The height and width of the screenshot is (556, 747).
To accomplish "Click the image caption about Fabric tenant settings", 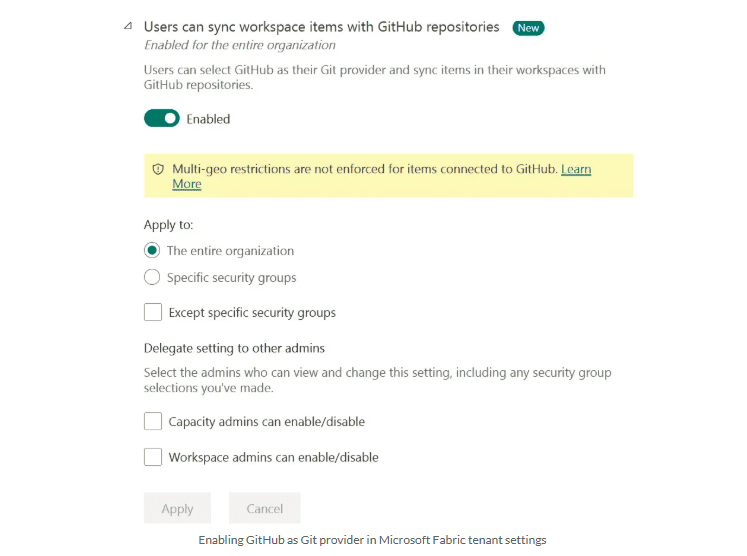I will (372, 540).
